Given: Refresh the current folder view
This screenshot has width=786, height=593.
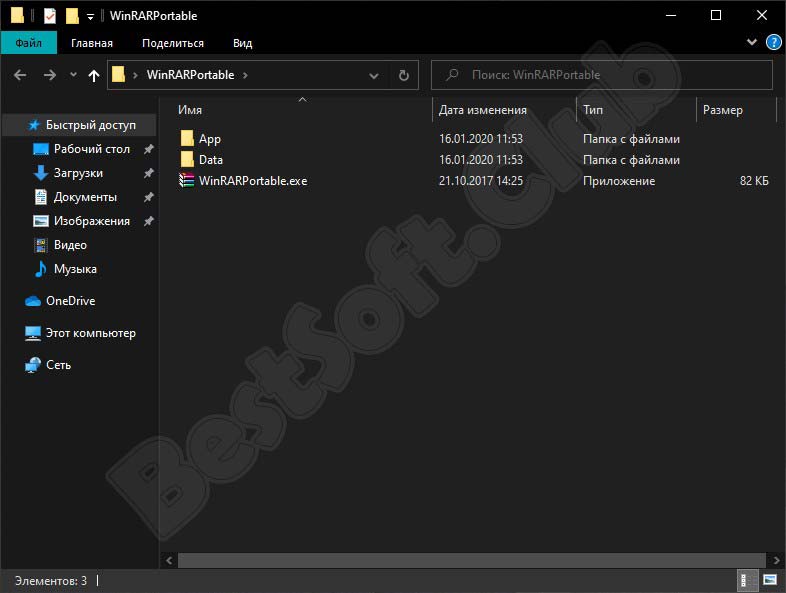Looking at the screenshot, I should pos(404,76).
